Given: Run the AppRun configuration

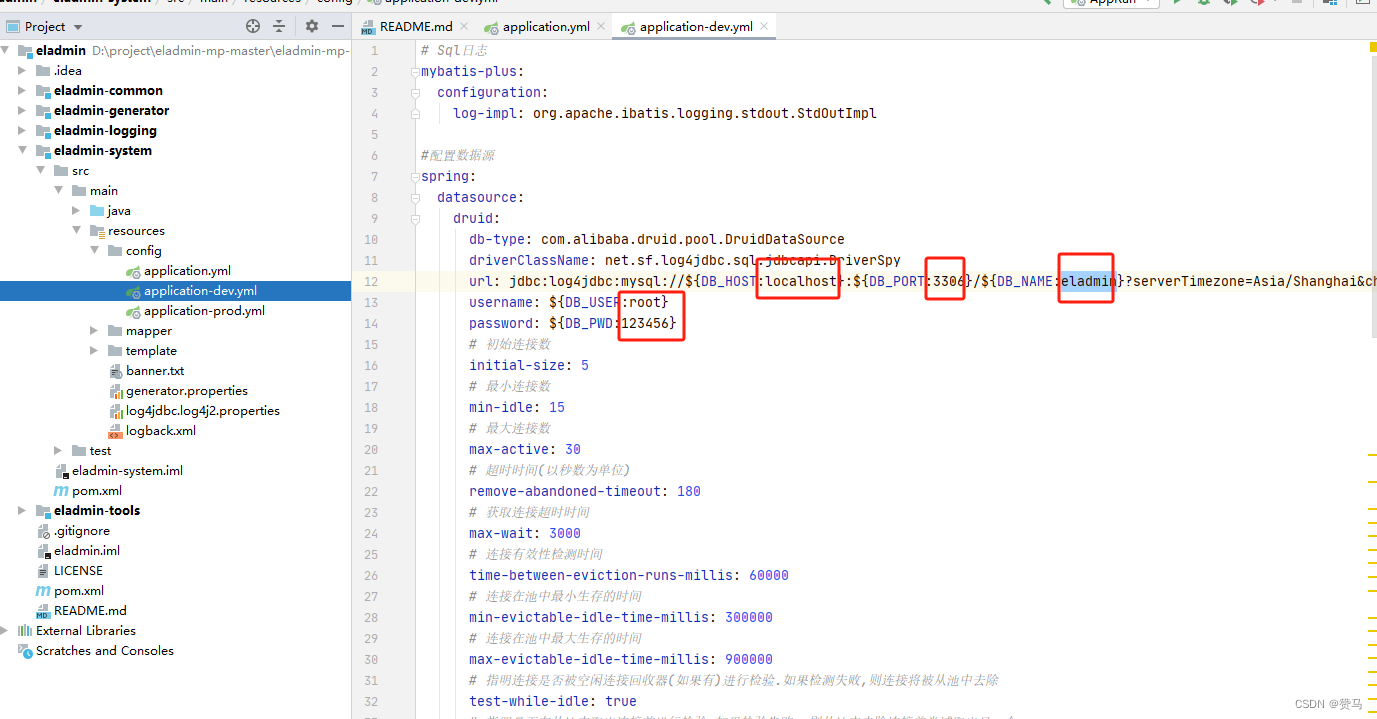Looking at the screenshot, I should [1177, 4].
